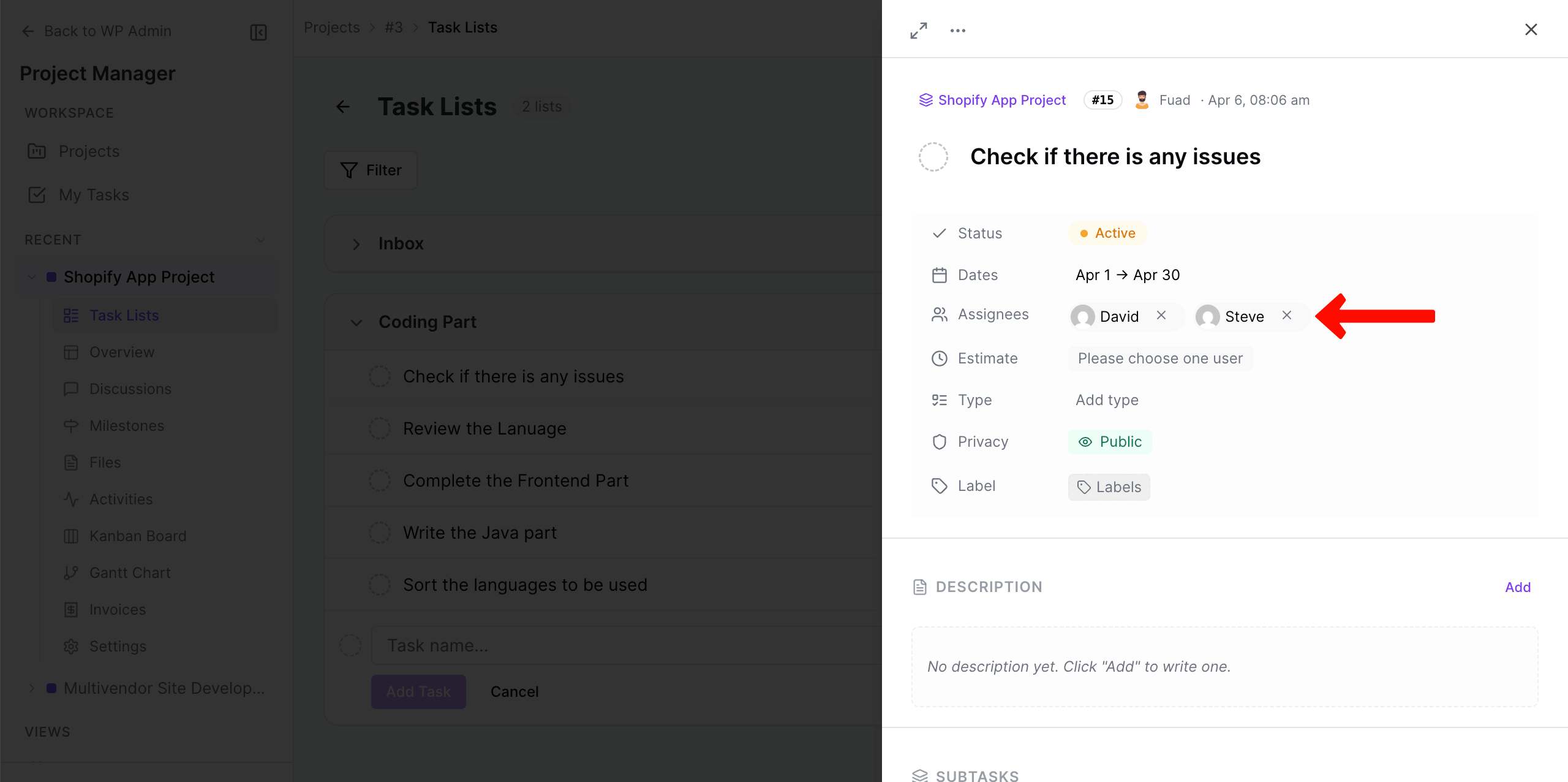
Task: Go back using the arrow beside Task Lists
Action: pos(343,107)
